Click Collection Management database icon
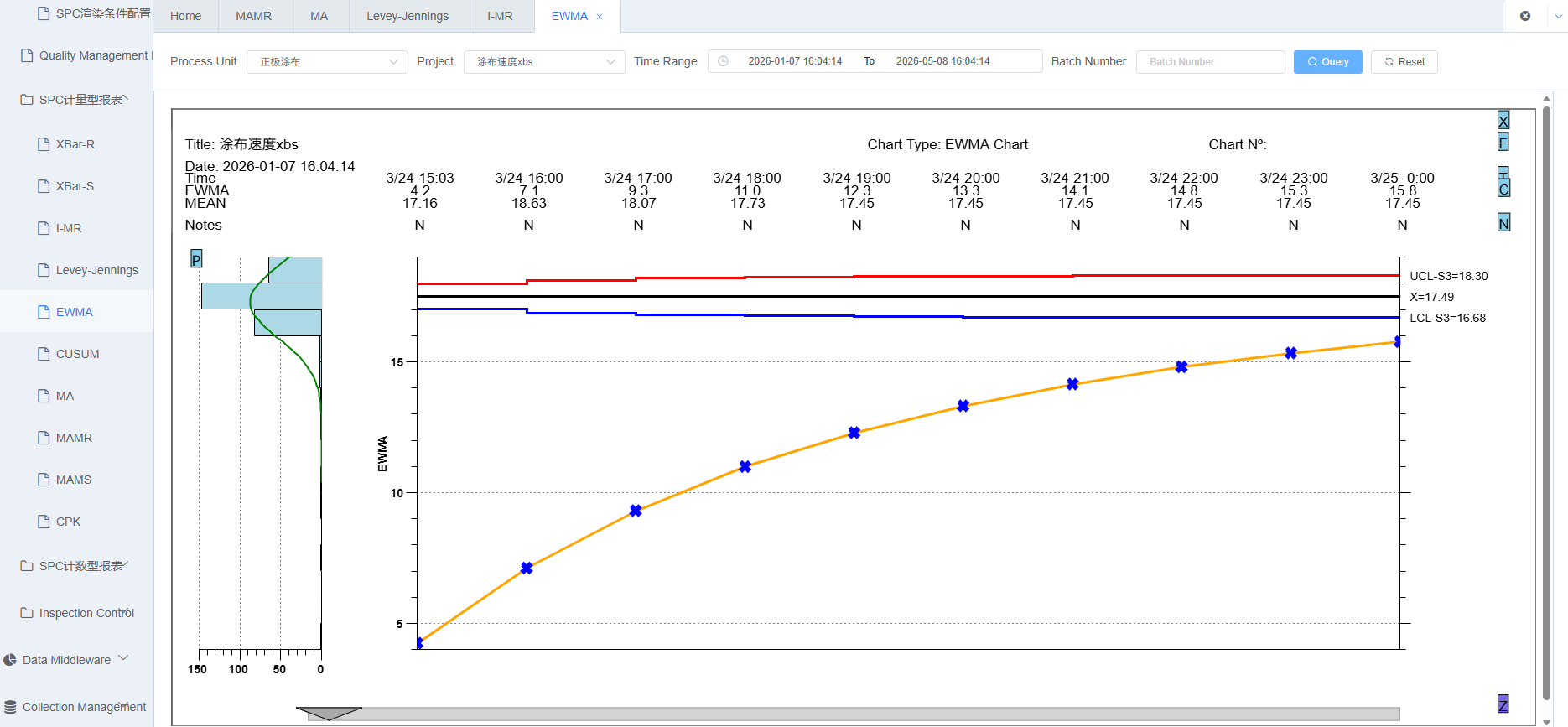Image resolution: width=1568 pixels, height=727 pixels. (x=10, y=707)
